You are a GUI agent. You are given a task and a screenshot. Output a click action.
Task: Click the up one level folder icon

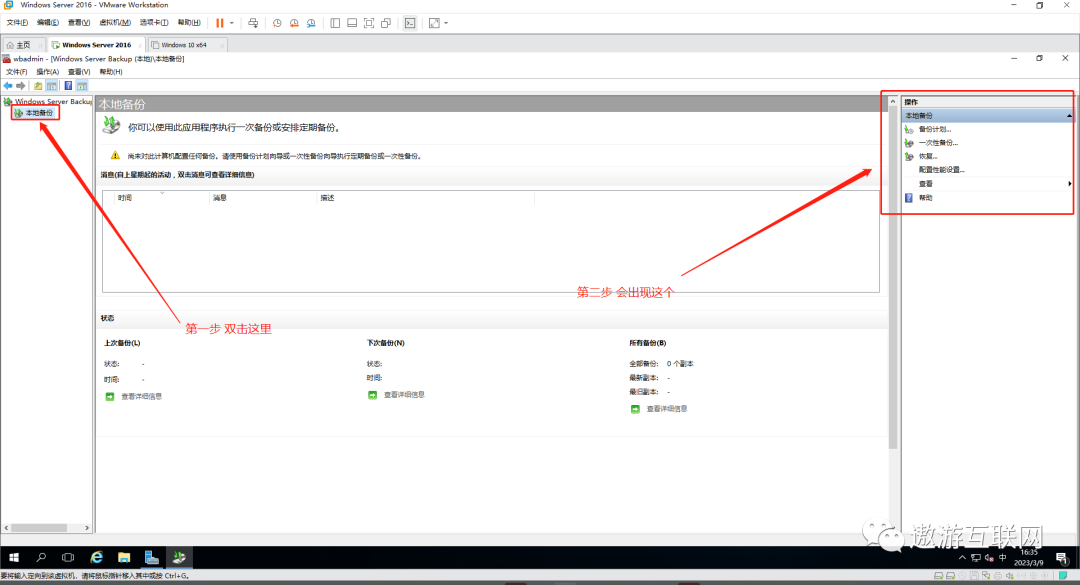click(38, 85)
